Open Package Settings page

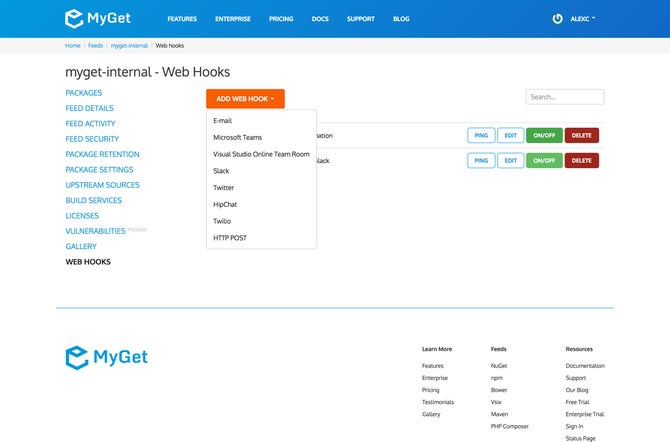click(x=99, y=170)
